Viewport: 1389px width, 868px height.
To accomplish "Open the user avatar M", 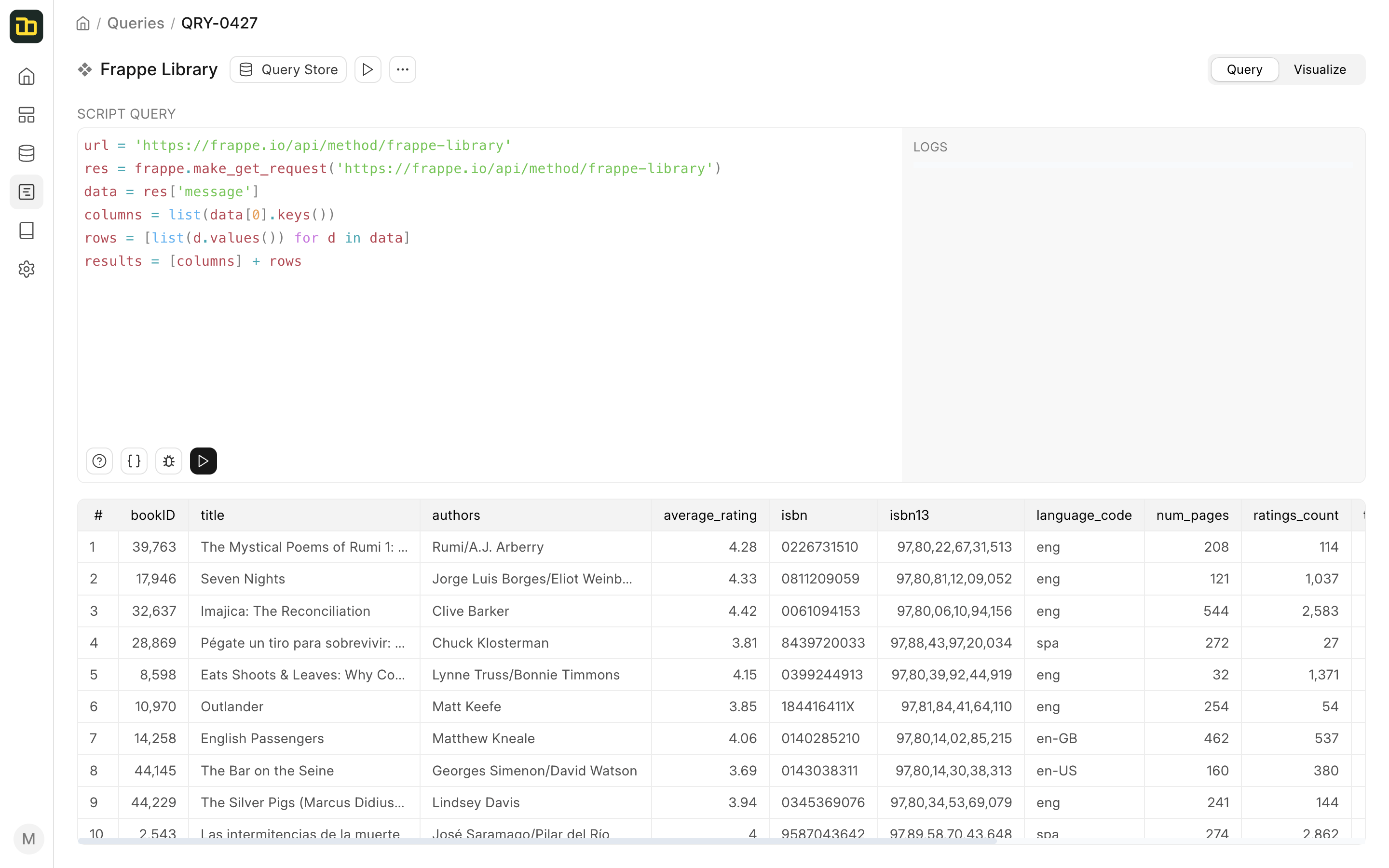I will pyautogui.click(x=28, y=839).
